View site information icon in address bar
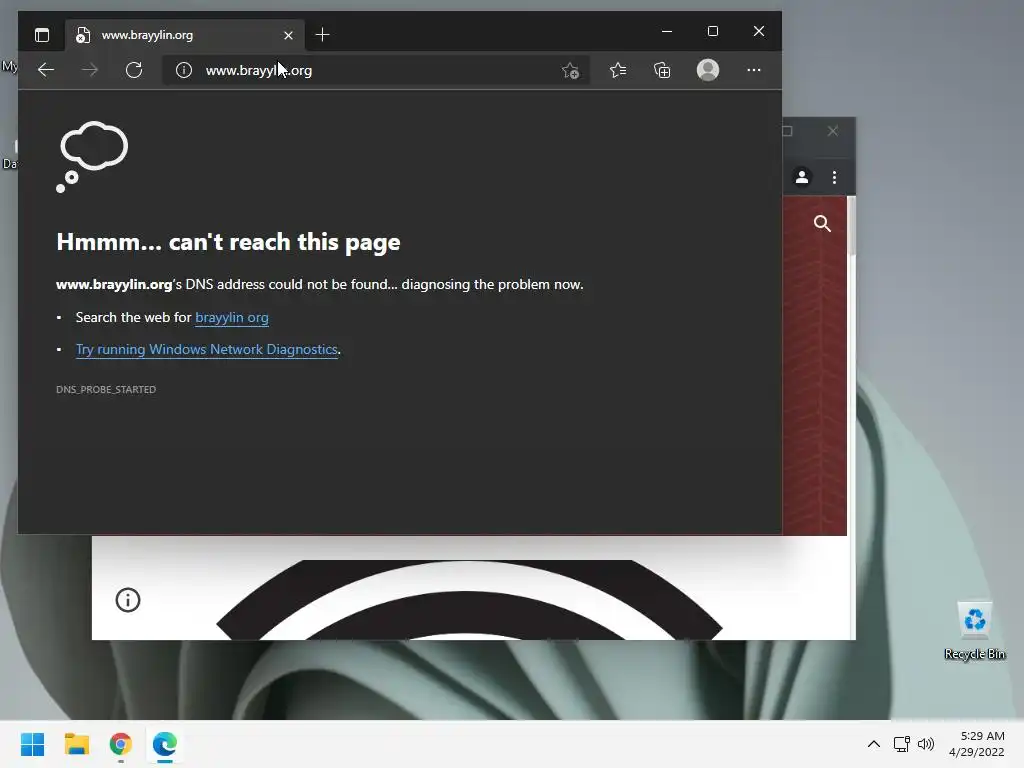Image resolution: width=1024 pixels, height=768 pixels. (x=184, y=70)
